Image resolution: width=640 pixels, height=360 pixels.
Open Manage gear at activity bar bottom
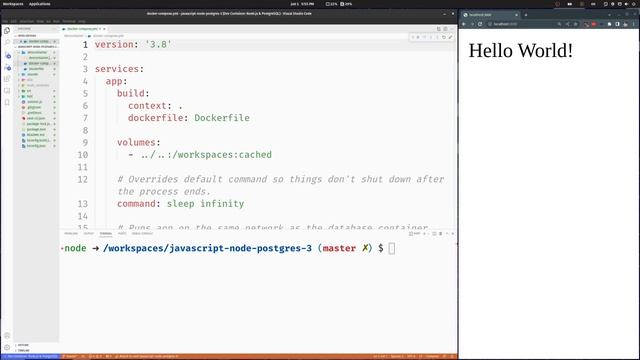click(7, 347)
